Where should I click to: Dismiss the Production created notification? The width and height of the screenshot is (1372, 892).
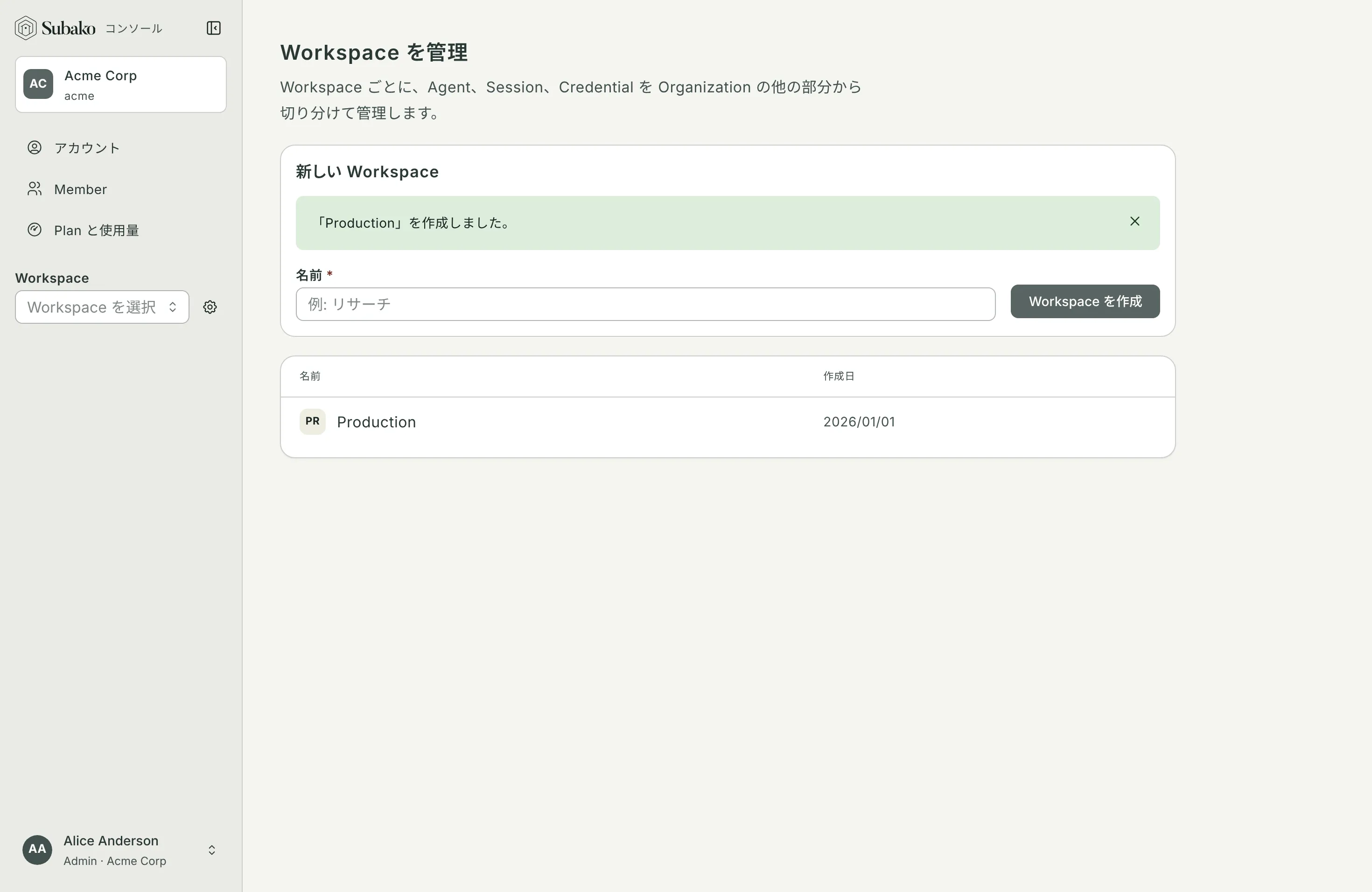pos(1134,221)
